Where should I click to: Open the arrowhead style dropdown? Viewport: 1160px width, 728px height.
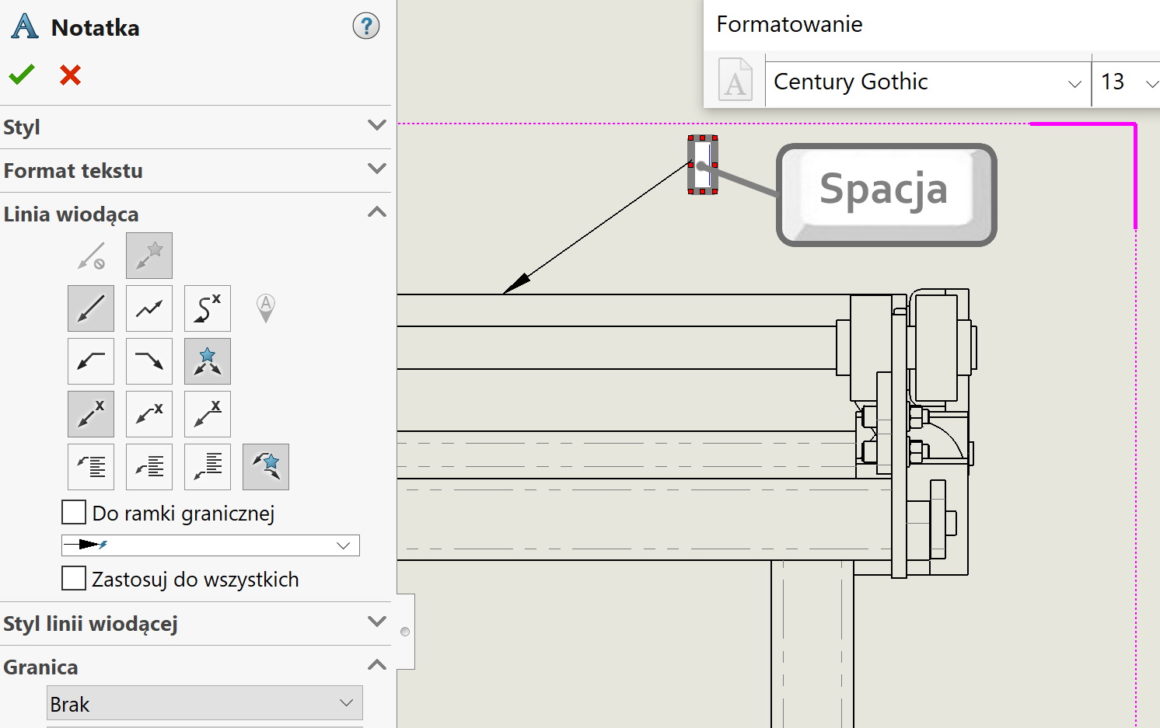pyautogui.click(x=345, y=545)
